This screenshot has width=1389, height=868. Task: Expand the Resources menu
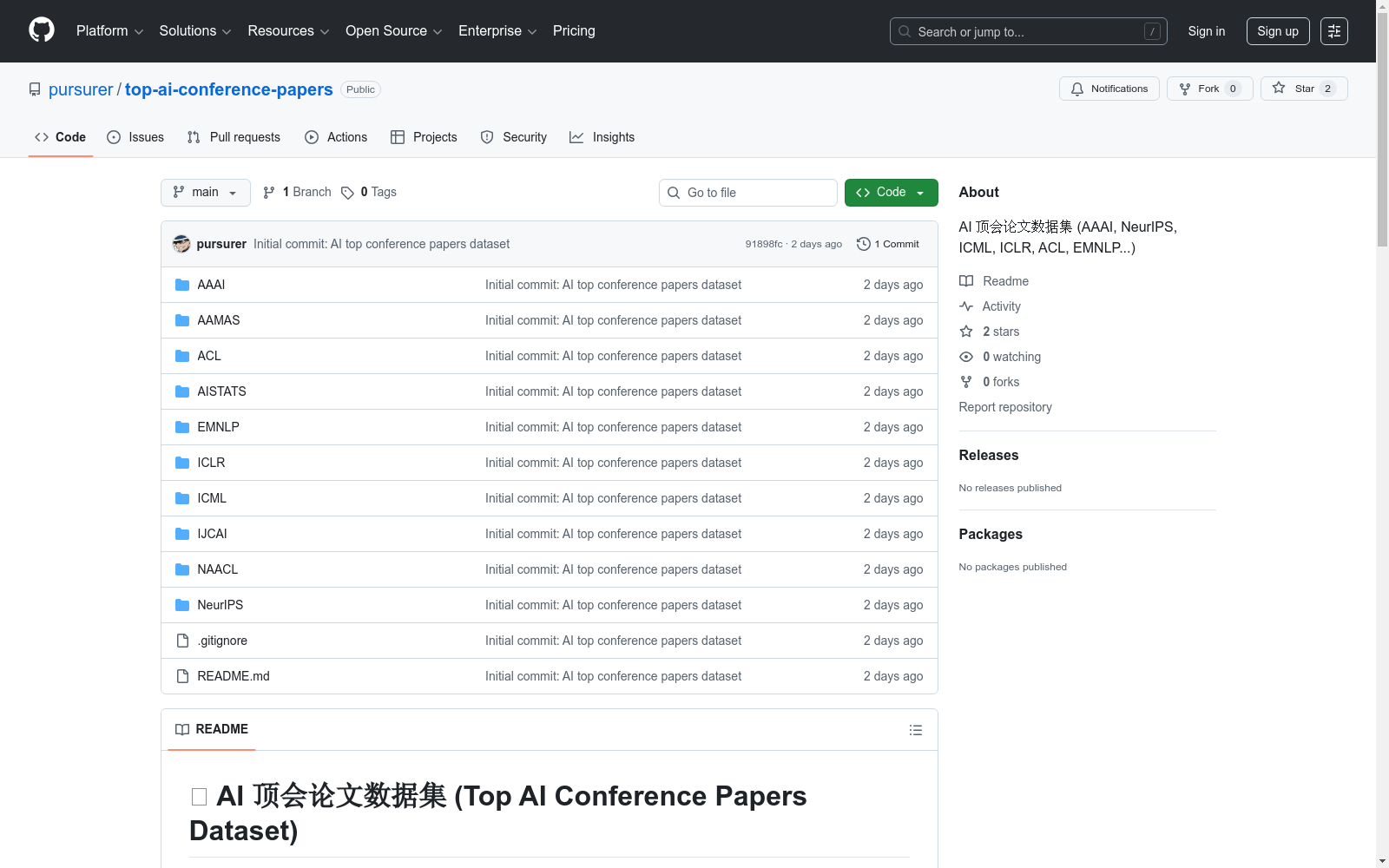[x=288, y=31]
